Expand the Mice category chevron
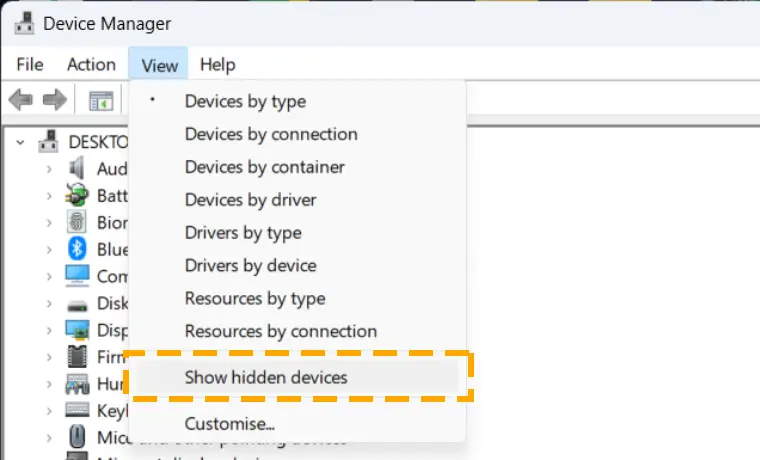Image resolution: width=760 pixels, height=460 pixels. (x=49, y=438)
